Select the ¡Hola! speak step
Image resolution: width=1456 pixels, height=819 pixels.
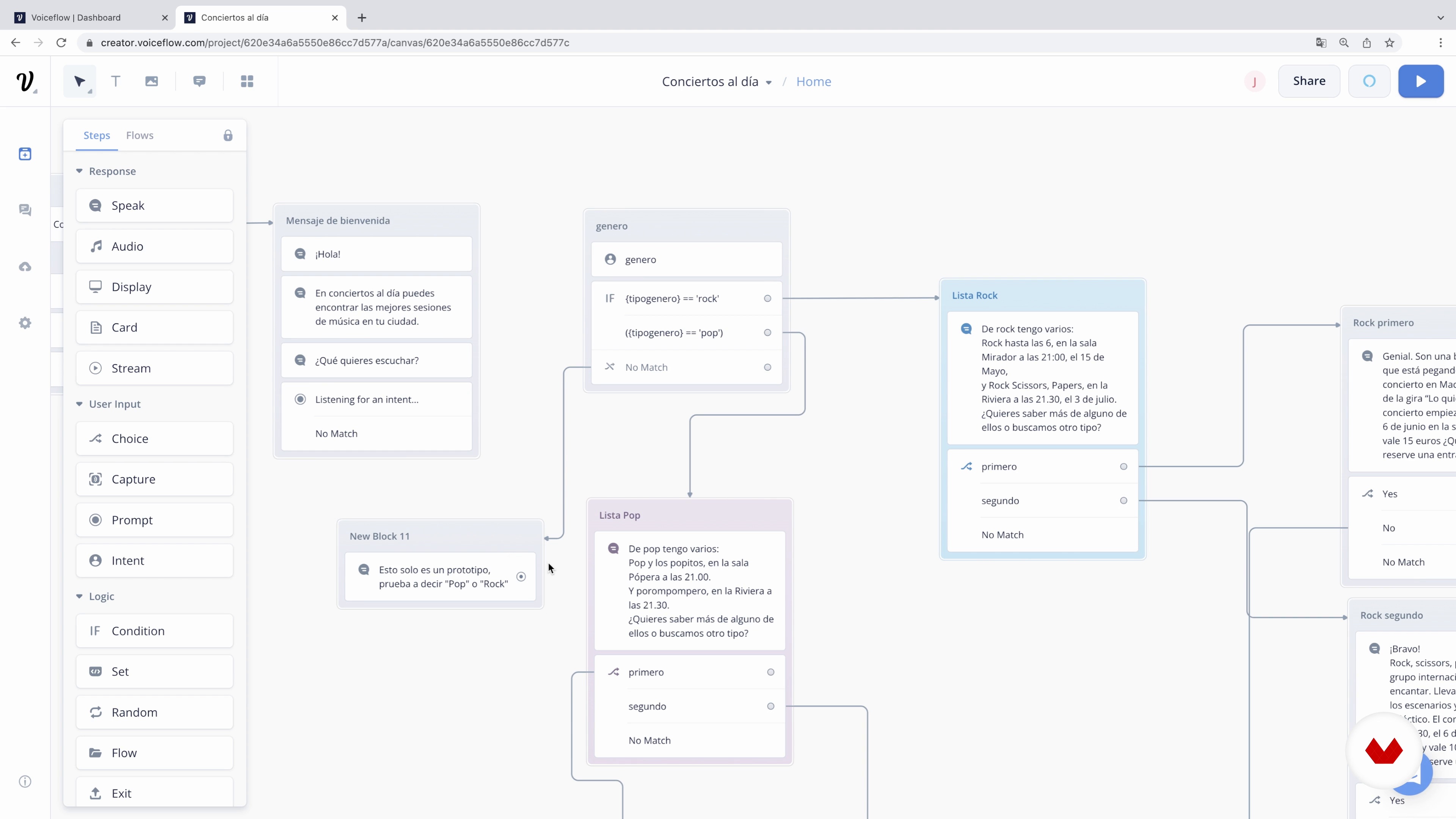(377, 254)
